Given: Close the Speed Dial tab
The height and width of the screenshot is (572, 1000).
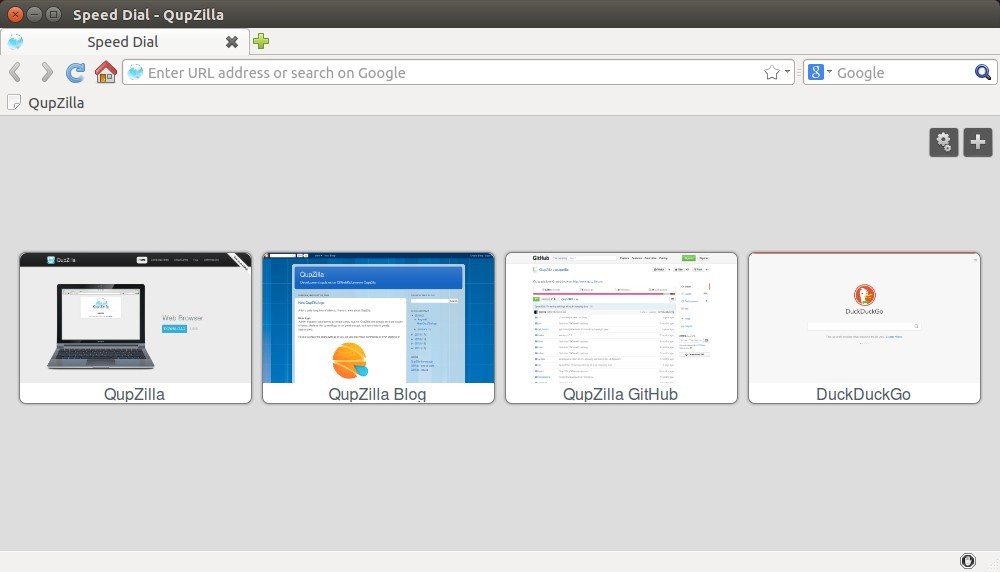Looking at the screenshot, I should (x=232, y=42).
